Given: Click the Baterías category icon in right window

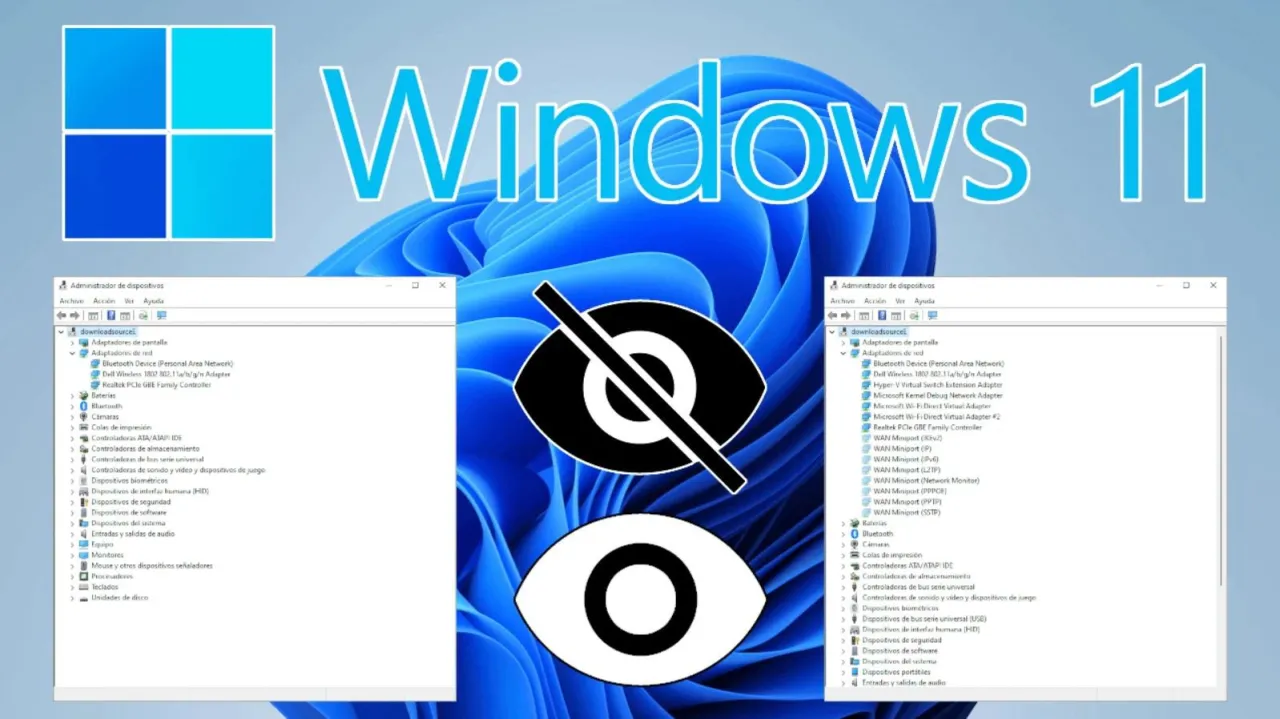Looking at the screenshot, I should pyautogui.click(x=855, y=522).
